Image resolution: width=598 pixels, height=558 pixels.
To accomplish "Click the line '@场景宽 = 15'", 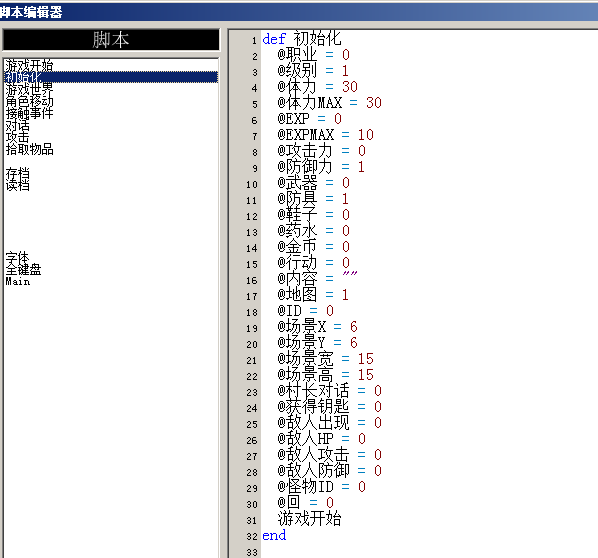I will (x=325, y=359).
